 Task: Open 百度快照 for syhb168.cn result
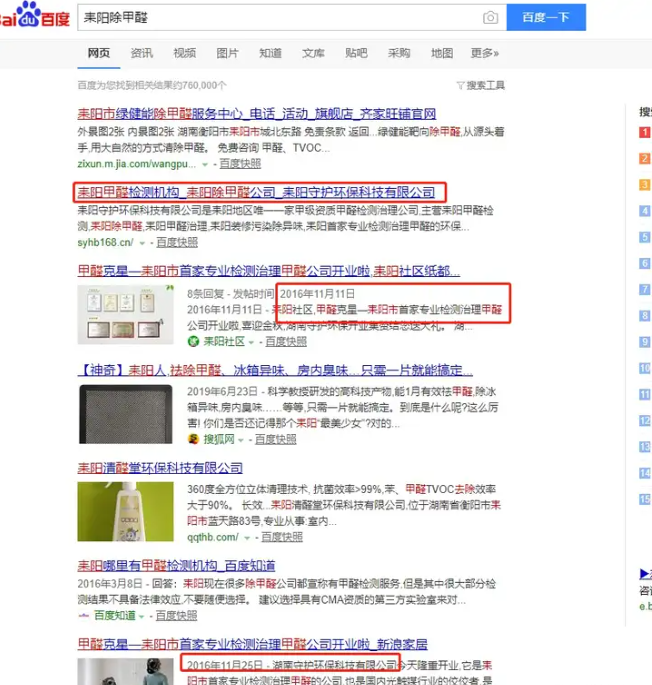[177, 242]
